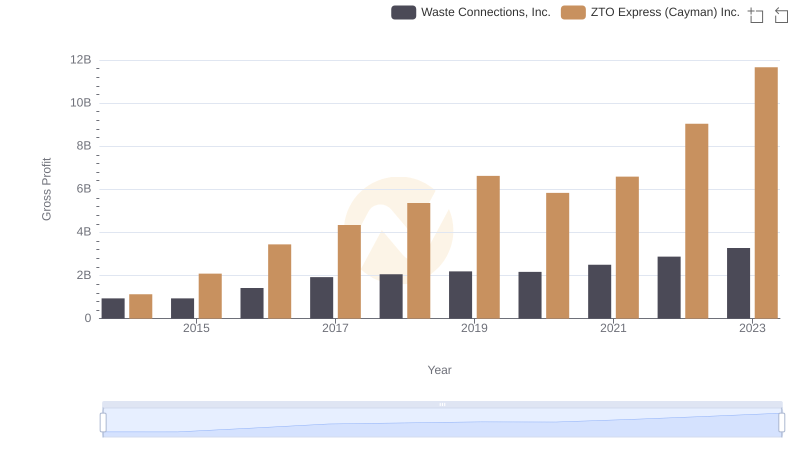
Task: Click the 2015 x-axis label
Action: point(196,328)
